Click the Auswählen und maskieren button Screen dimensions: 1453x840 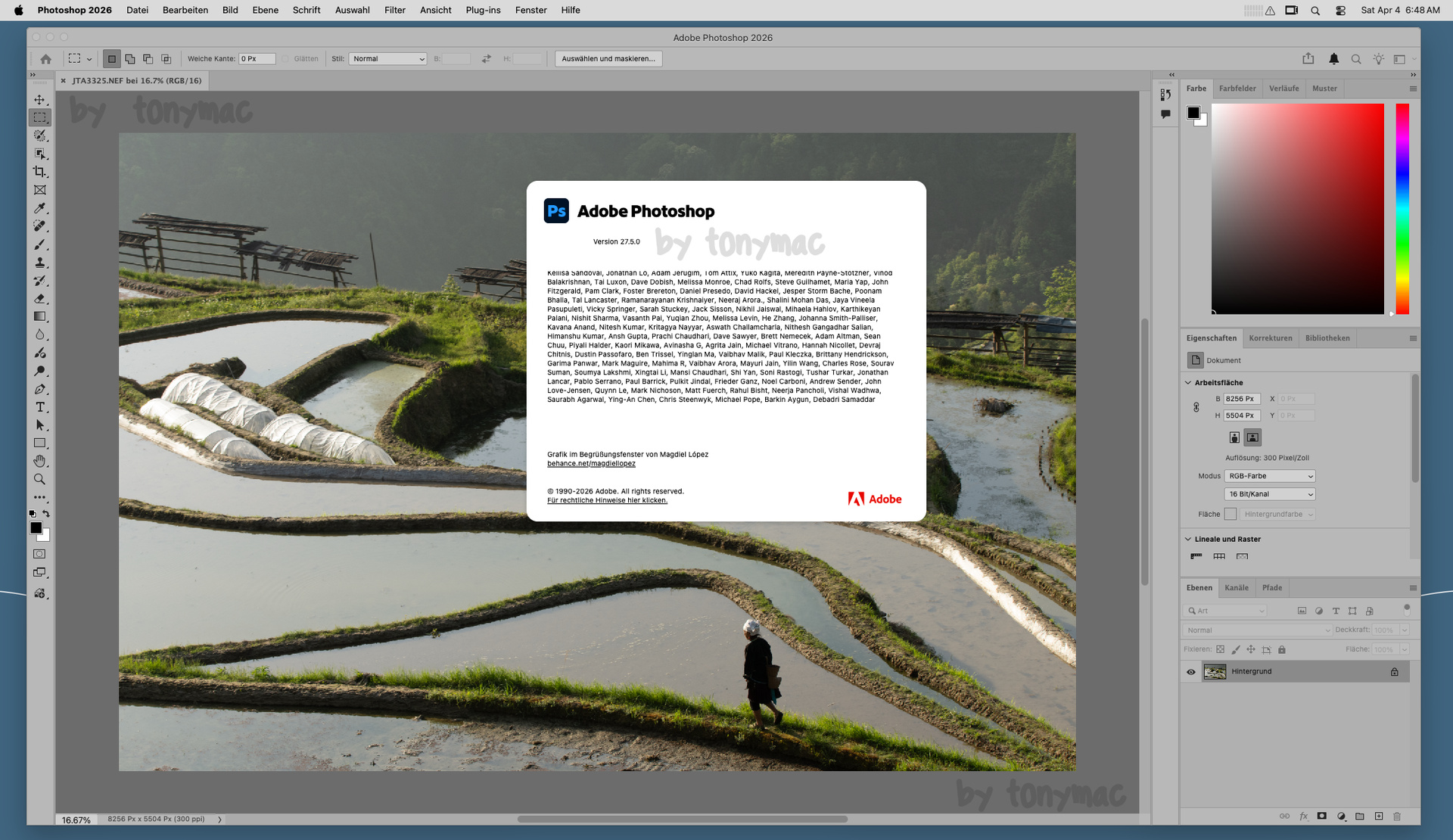(608, 59)
